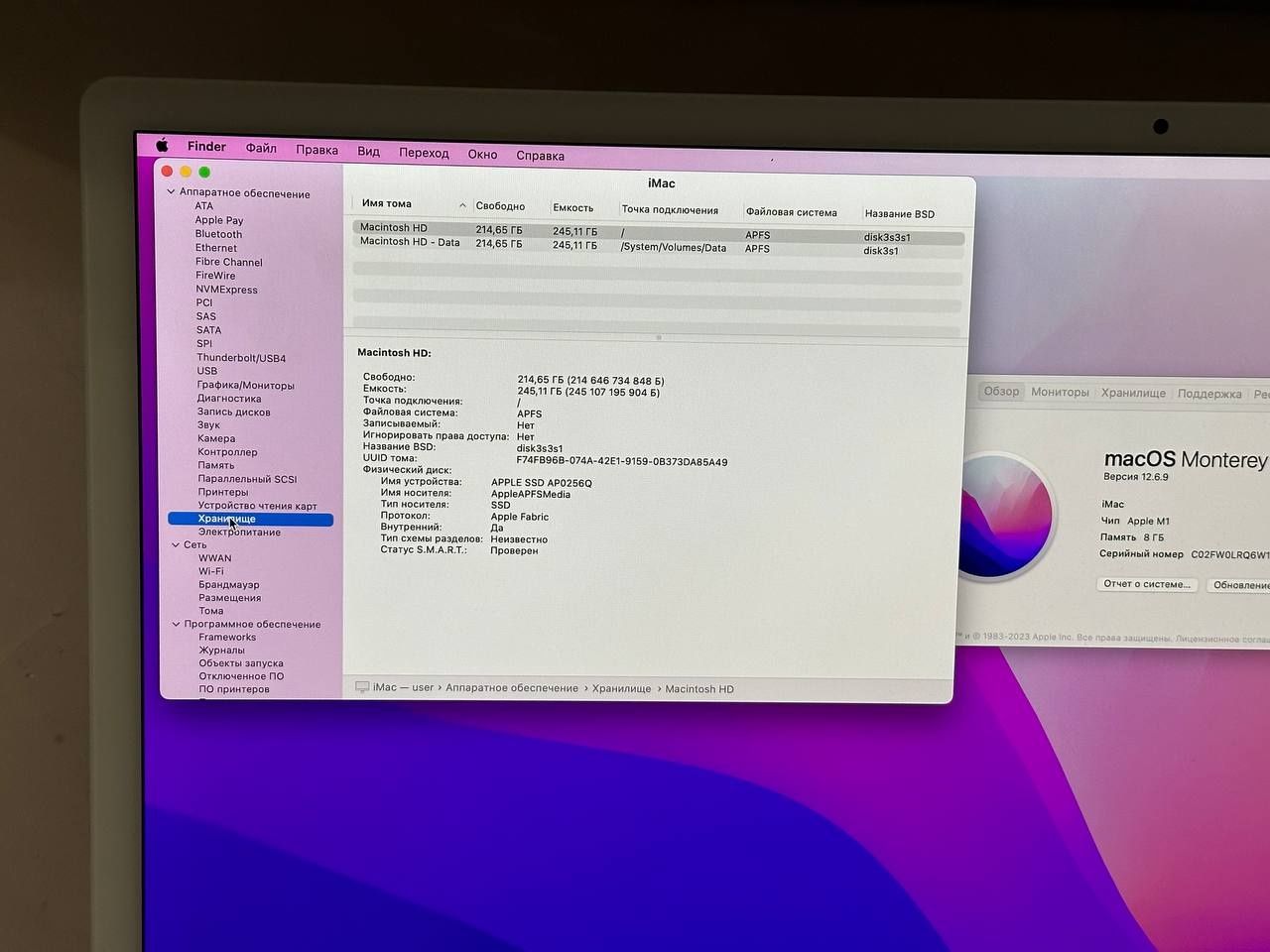Select Графика/Мониторы in the sidebar
Viewport: 1270px width, 952px height.
245,385
